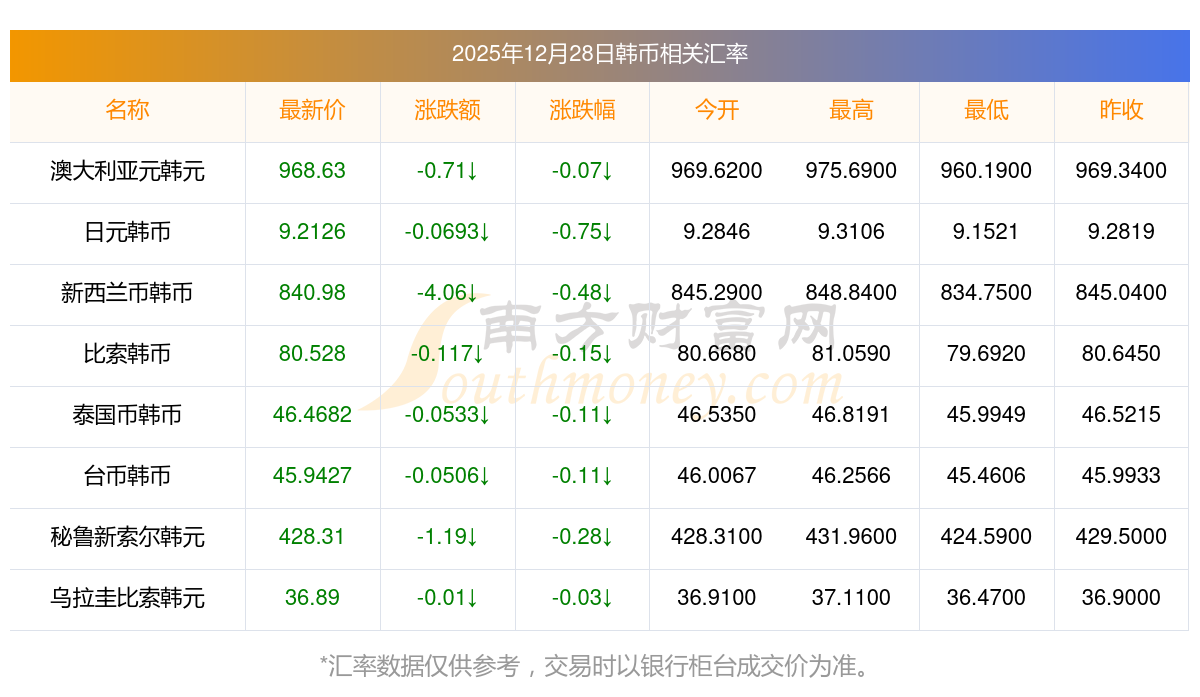Select previous close 9.2819
Screen dimensions: 1200x697
point(1121,232)
